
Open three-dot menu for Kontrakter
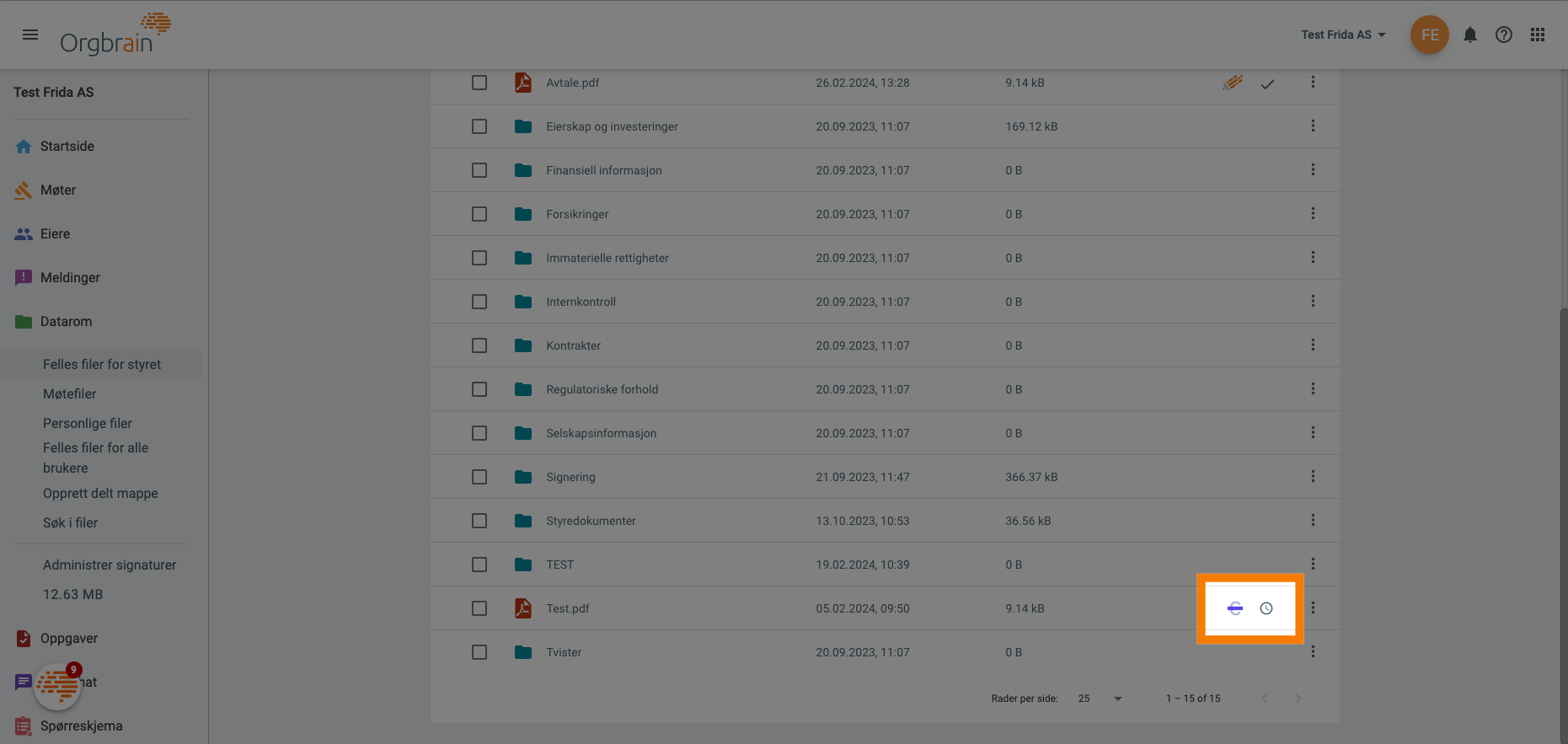[1313, 345]
